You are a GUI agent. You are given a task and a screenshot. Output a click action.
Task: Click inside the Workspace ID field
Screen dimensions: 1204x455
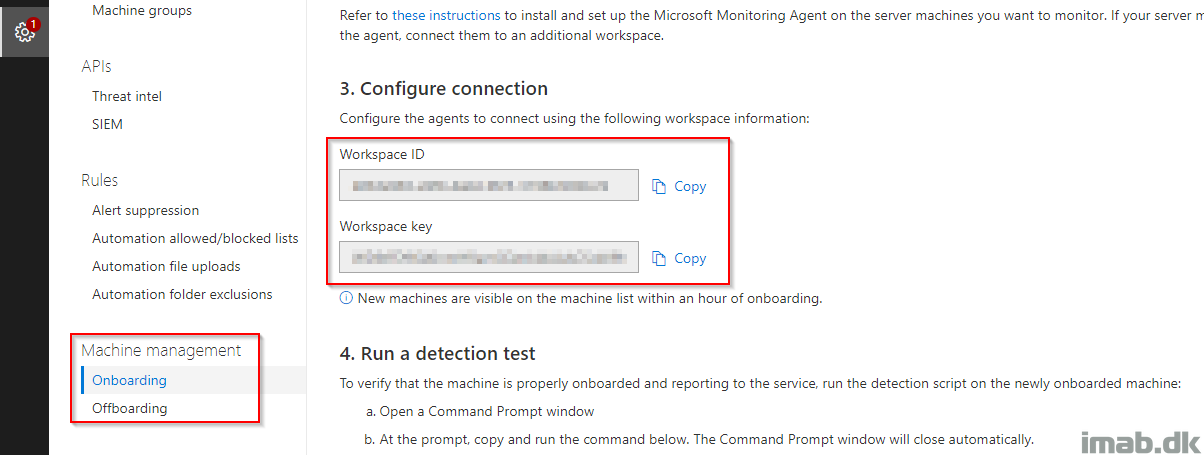click(x=489, y=185)
